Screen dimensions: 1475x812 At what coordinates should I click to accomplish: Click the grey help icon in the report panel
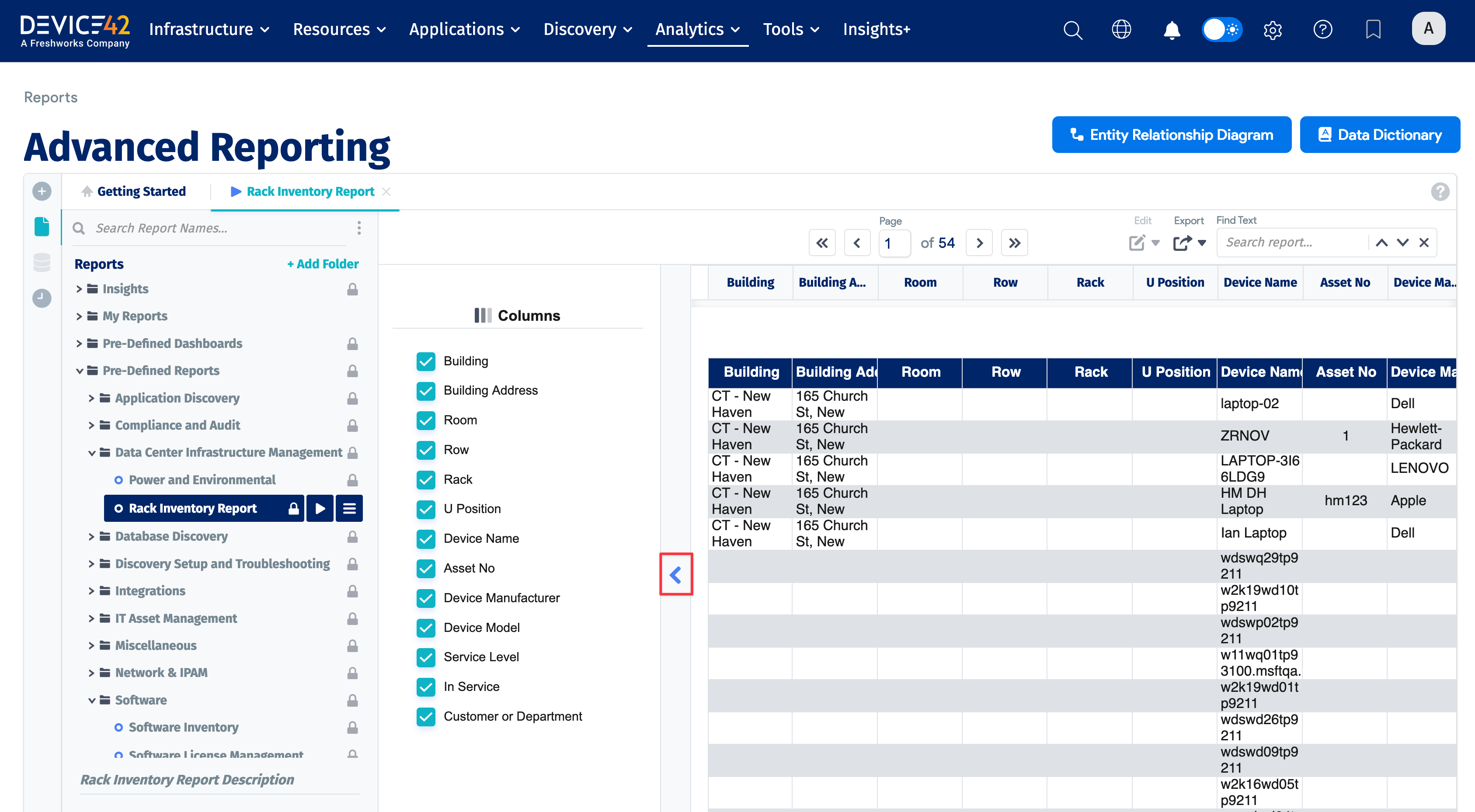(x=1440, y=191)
